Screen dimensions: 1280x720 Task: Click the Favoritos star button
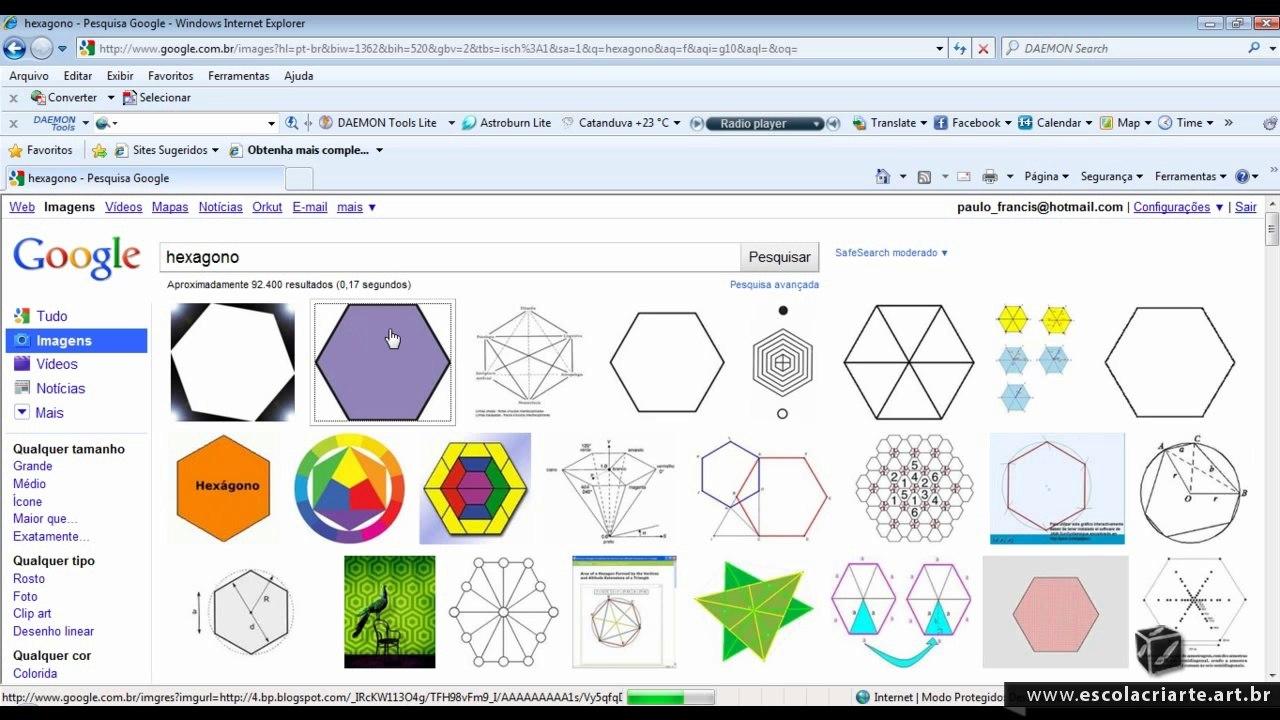40,150
